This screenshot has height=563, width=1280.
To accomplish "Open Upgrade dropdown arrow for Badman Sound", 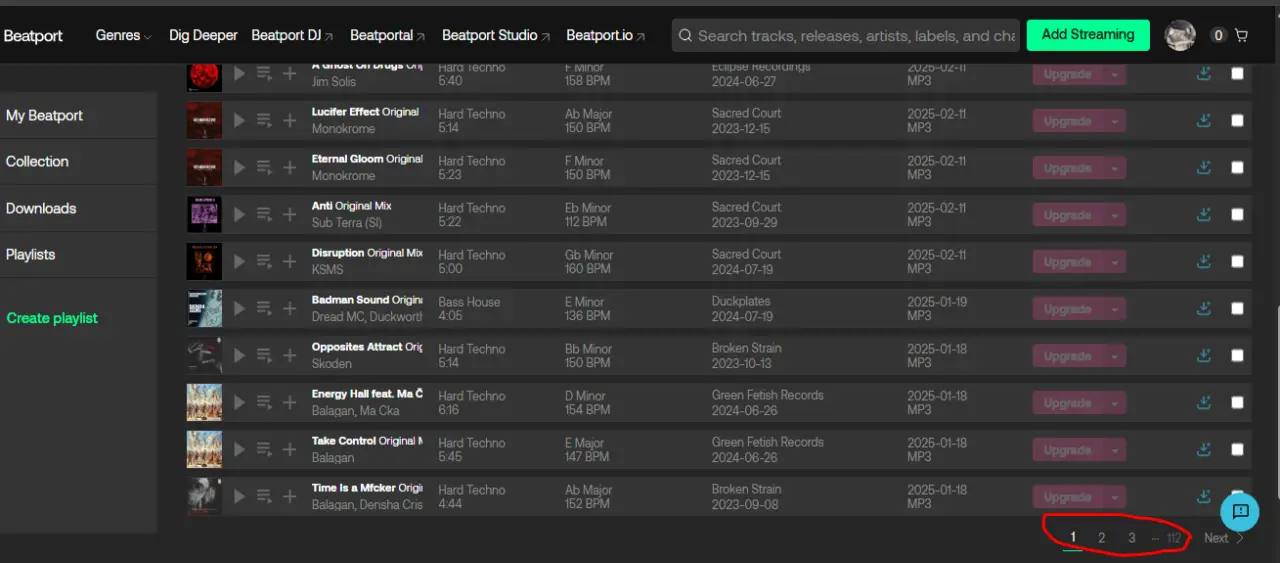I will 1114,309.
